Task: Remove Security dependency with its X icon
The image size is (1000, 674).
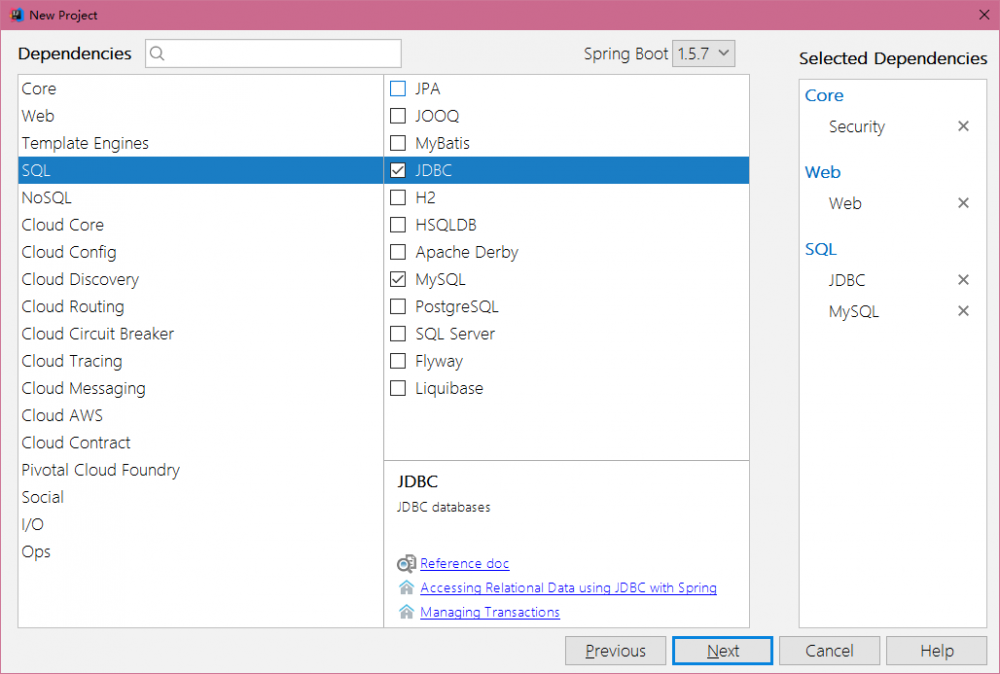Action: pyautogui.click(x=963, y=126)
